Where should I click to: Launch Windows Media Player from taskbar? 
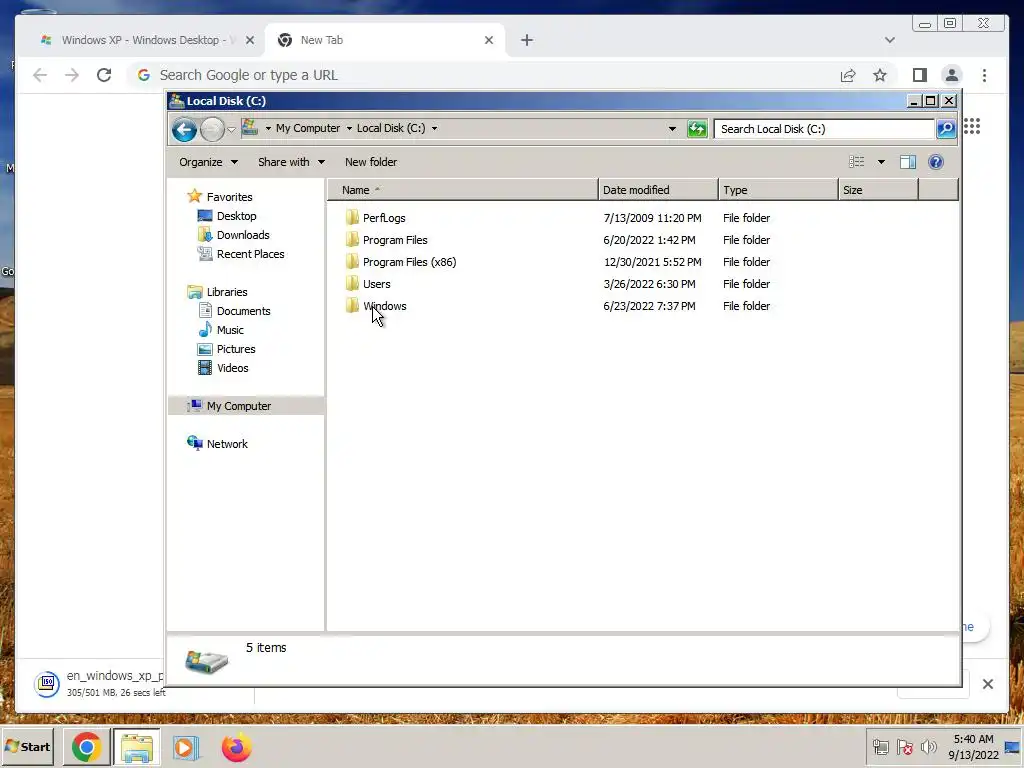pos(186,747)
